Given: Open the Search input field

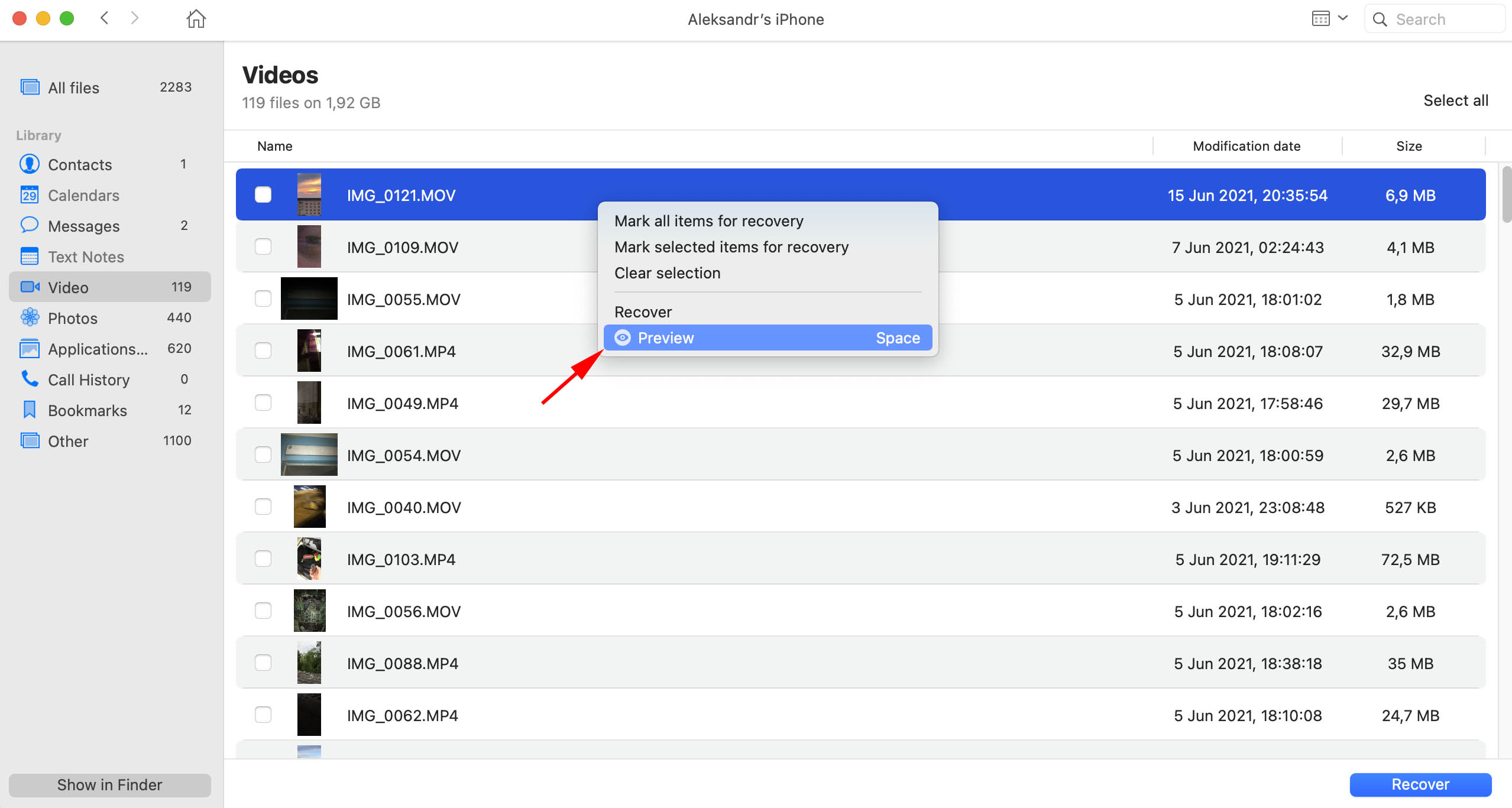Looking at the screenshot, I should coord(1430,19).
